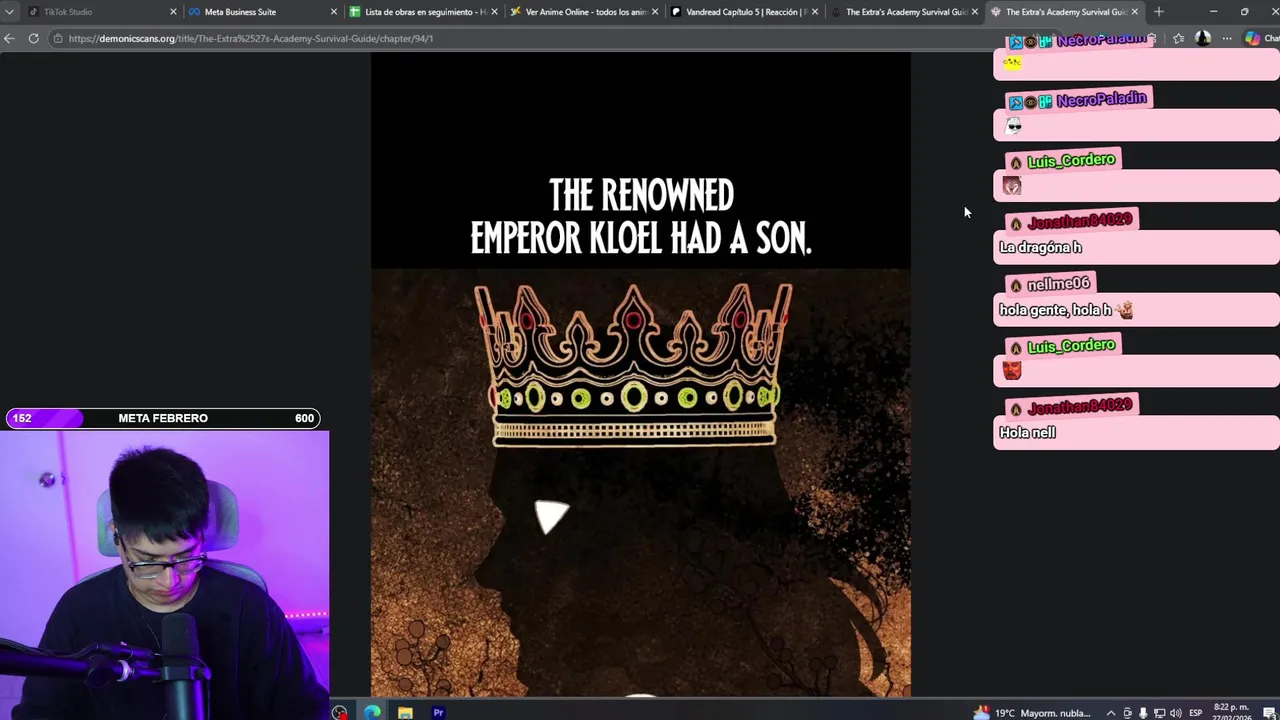Image resolution: width=1280 pixels, height=720 pixels.
Task: Click the streamer webcam overlay
Action: click(164, 575)
